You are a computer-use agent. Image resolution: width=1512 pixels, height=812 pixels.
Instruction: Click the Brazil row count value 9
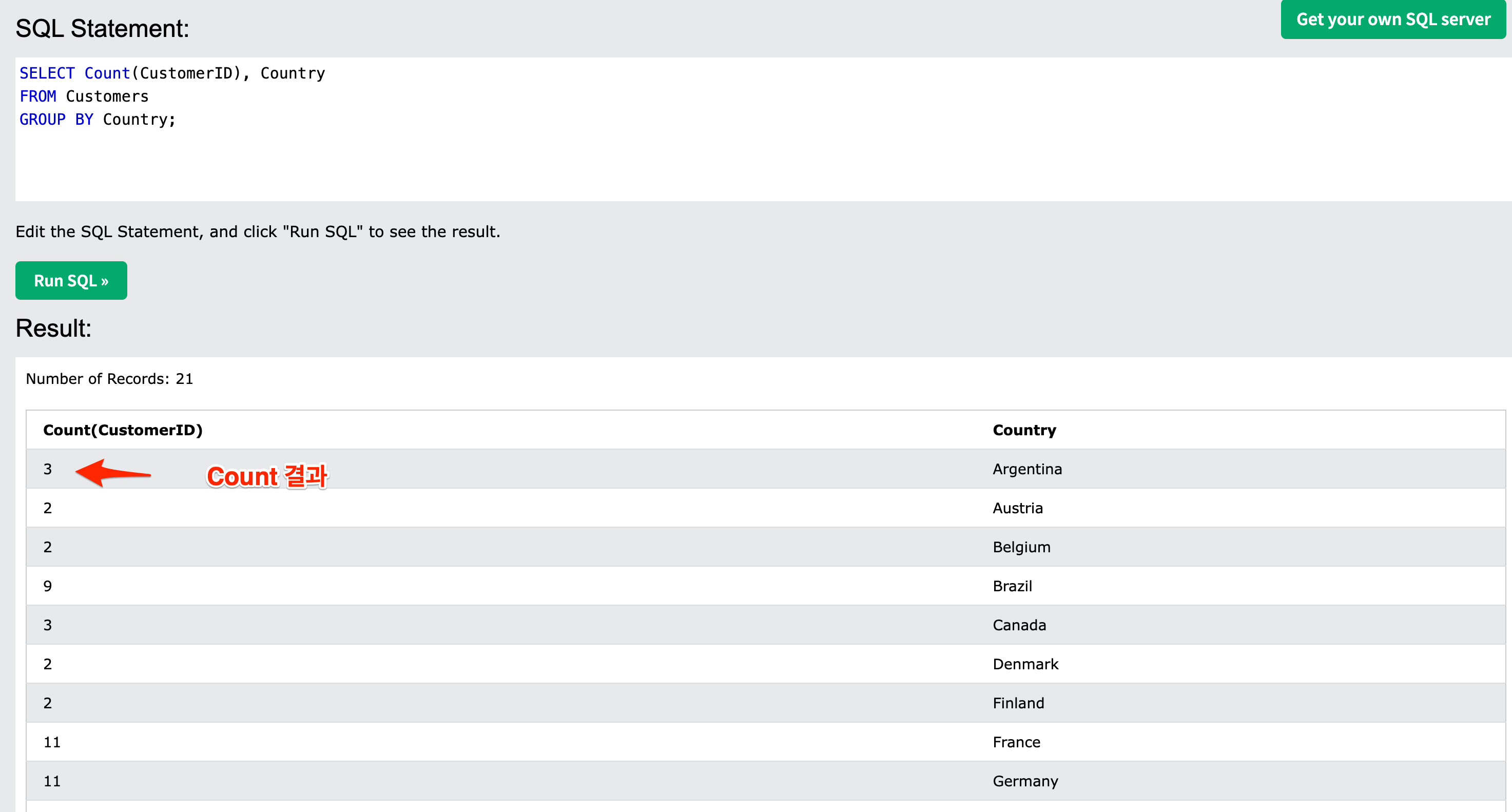point(48,586)
